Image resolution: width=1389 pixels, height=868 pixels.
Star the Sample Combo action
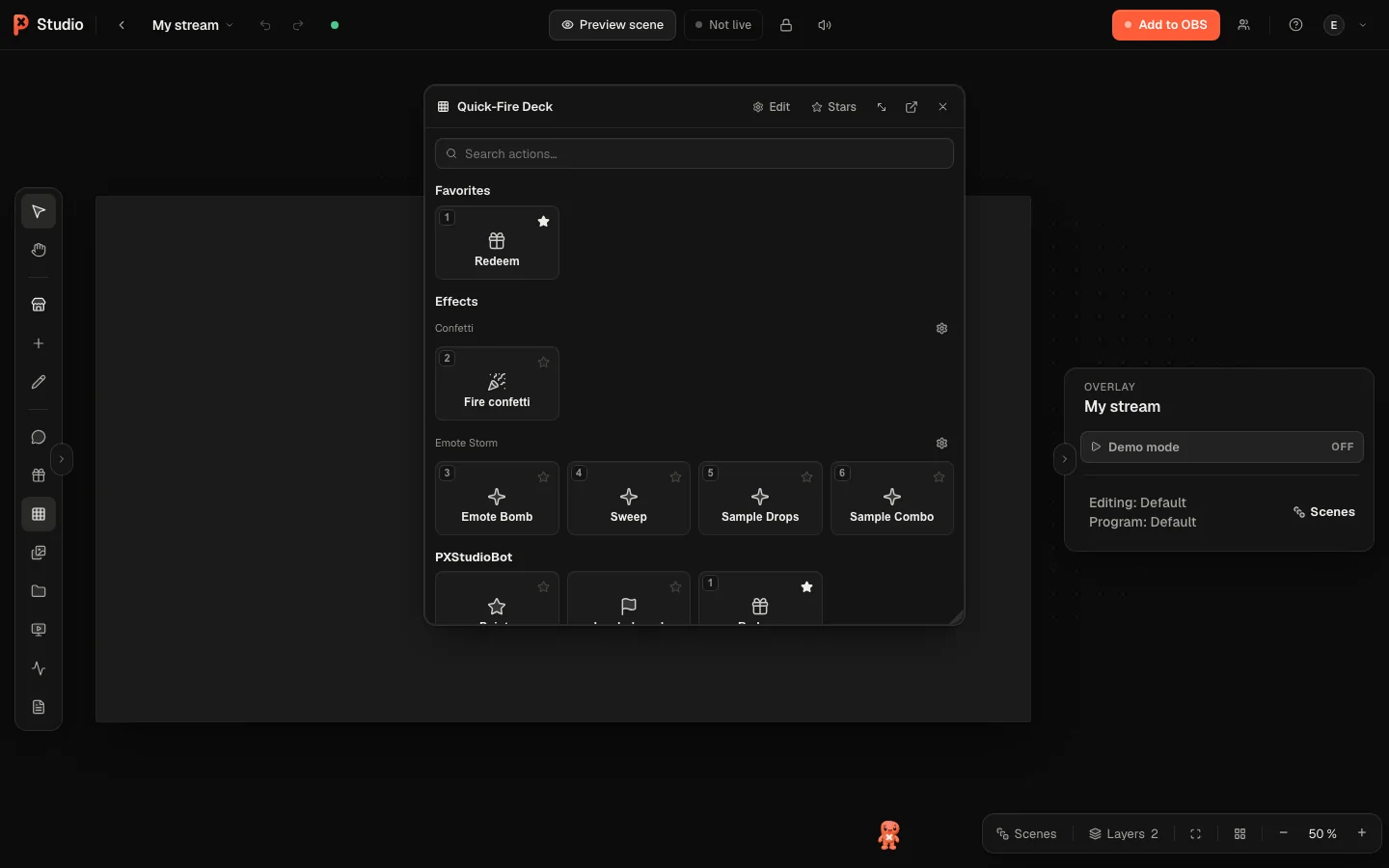(939, 476)
